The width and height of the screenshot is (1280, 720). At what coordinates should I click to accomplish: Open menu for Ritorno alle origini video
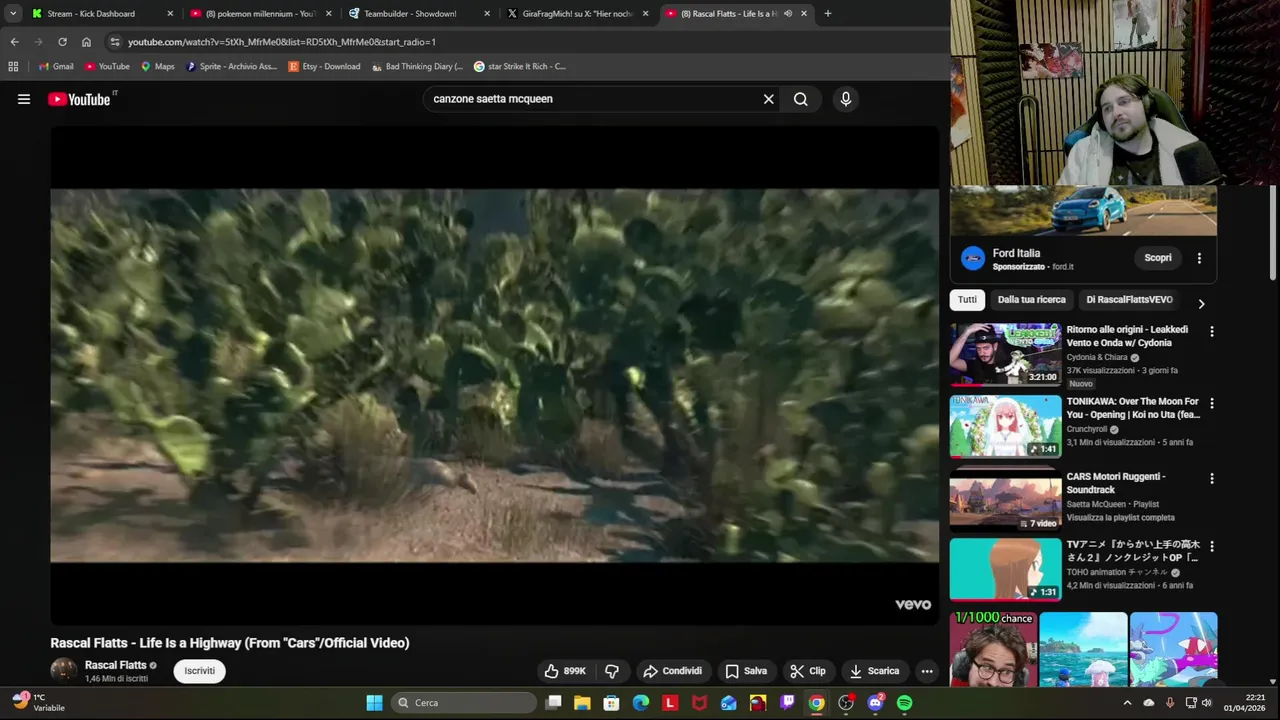[1212, 331]
